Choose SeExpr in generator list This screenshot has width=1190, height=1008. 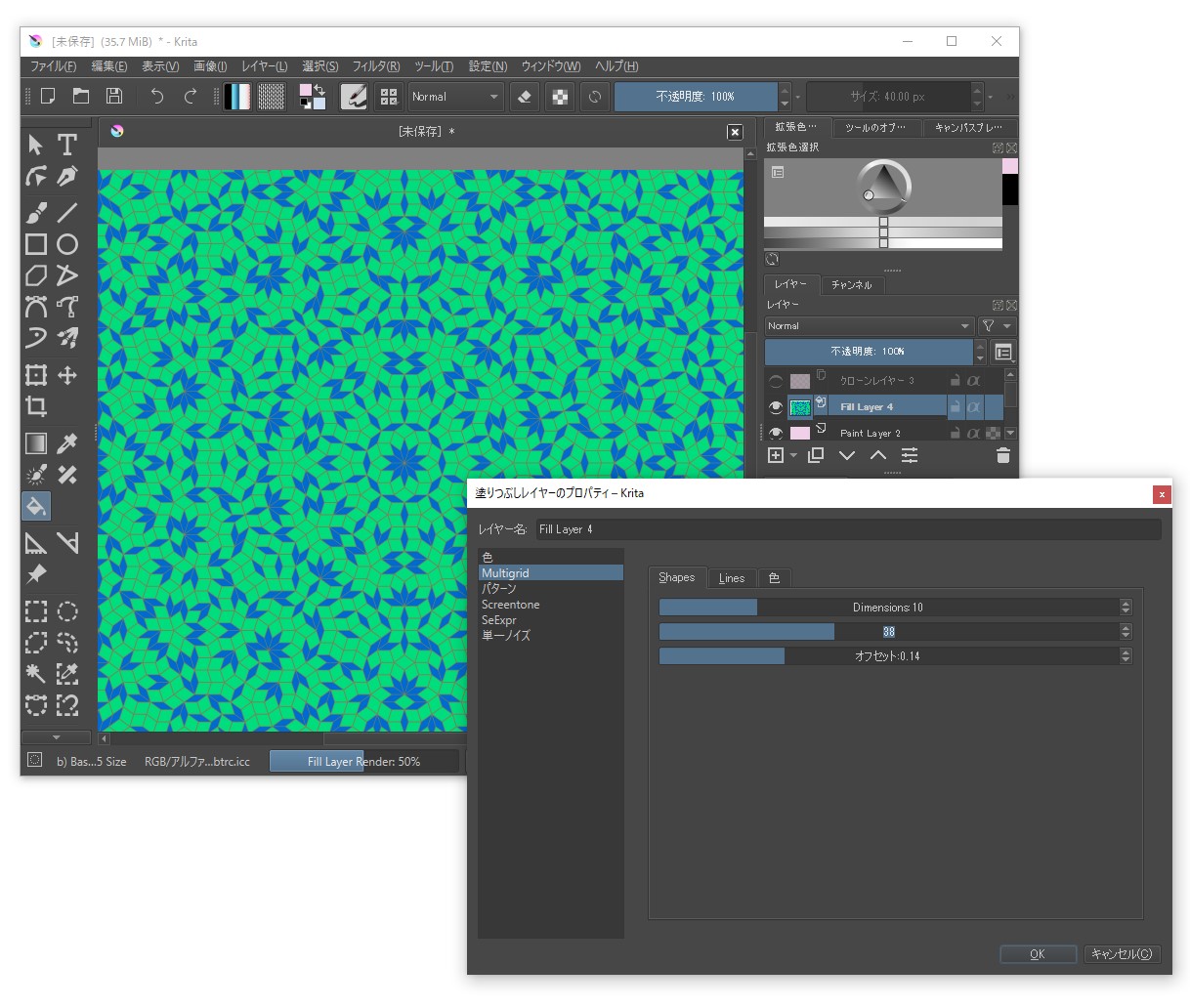[x=498, y=620]
